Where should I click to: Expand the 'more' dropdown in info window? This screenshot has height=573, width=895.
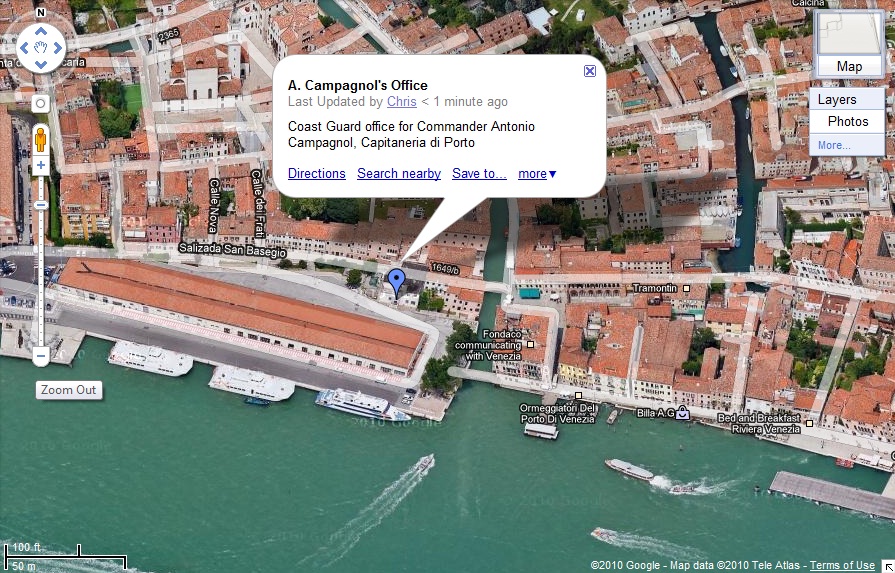(537, 173)
